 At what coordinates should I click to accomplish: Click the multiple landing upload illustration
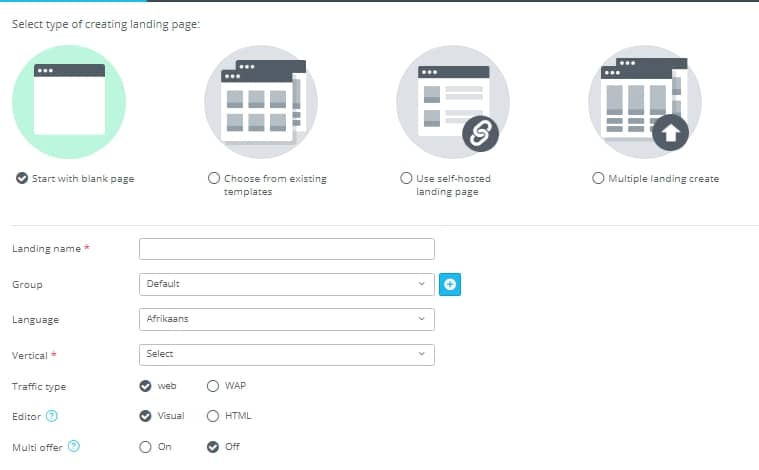pos(645,102)
